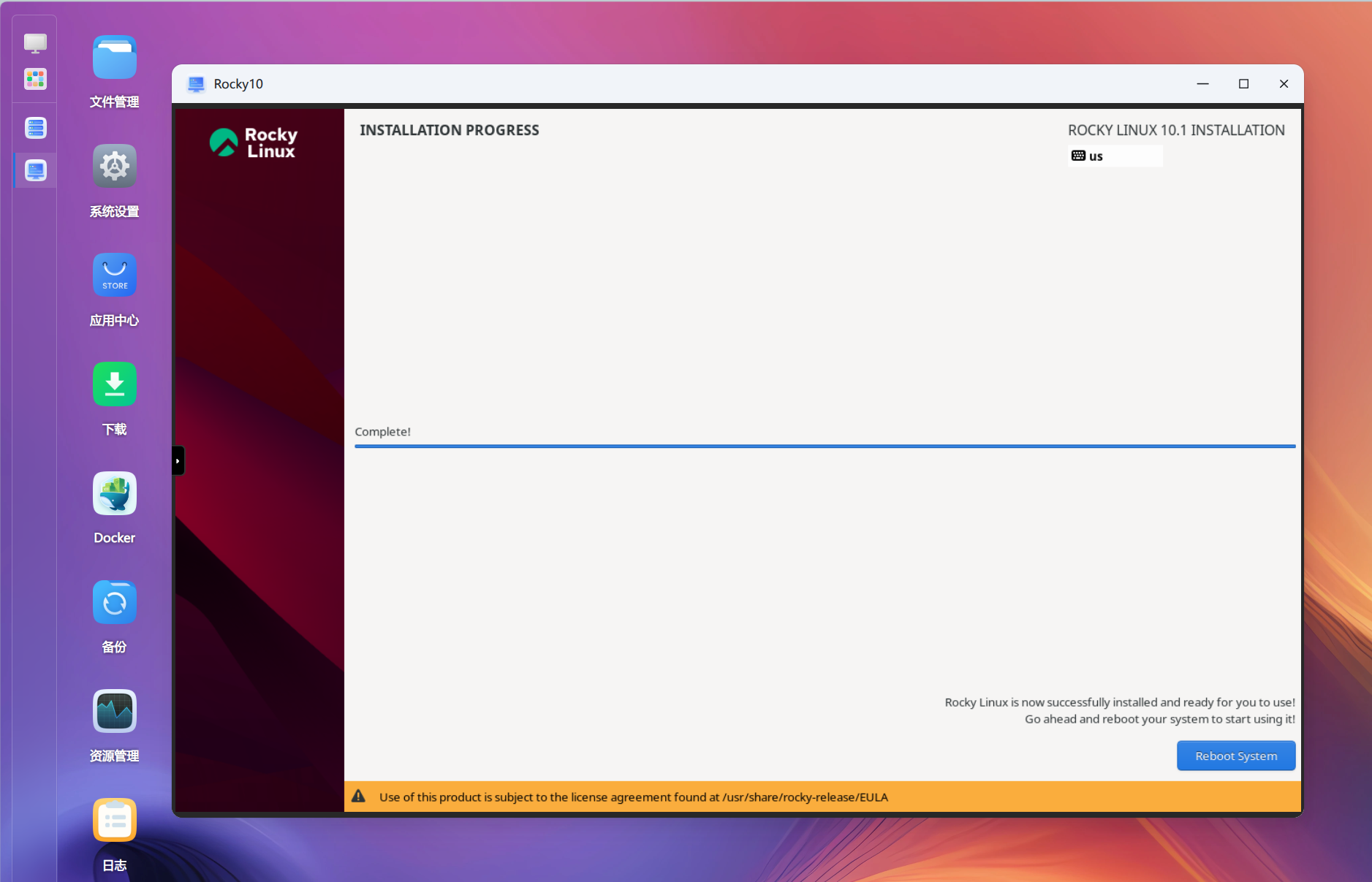Click the completed installation progress bar
Viewport: 1372px width, 882px height.
(x=825, y=446)
